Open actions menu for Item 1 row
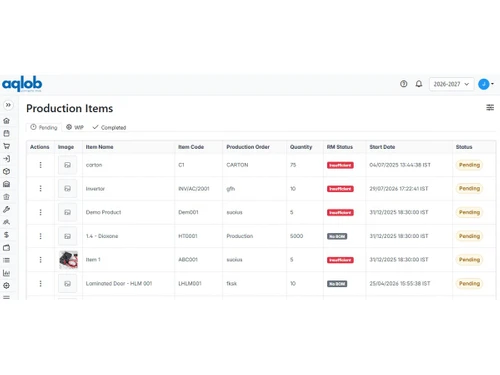This screenshot has width=500, height=375. (40, 260)
